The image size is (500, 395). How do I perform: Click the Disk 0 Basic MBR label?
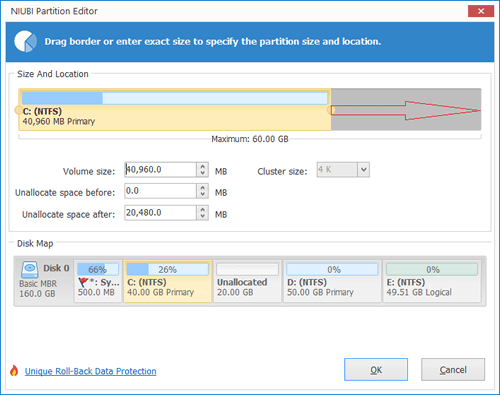(x=38, y=284)
